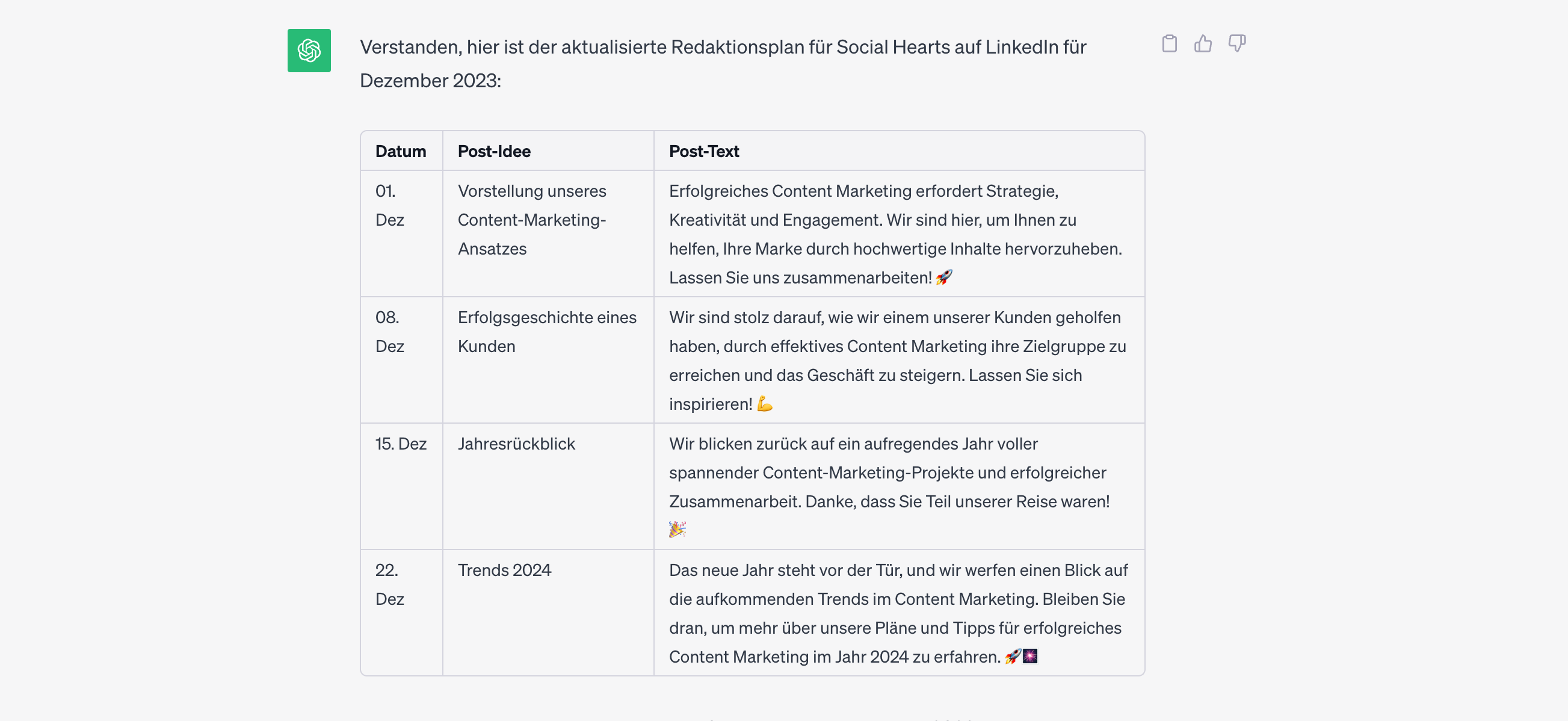Click the "Erfolgsgeschichte eines Kunden" cell
The width and height of the screenshot is (1568, 721).
coord(546,332)
